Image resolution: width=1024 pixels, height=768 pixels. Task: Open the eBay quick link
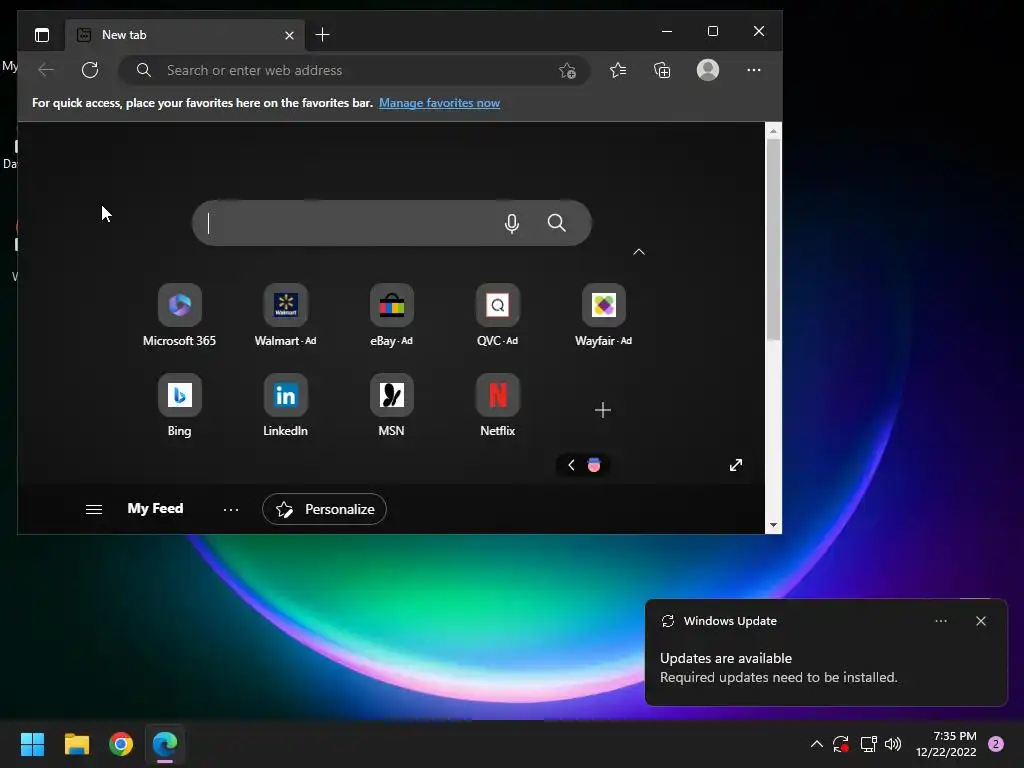[392, 315]
